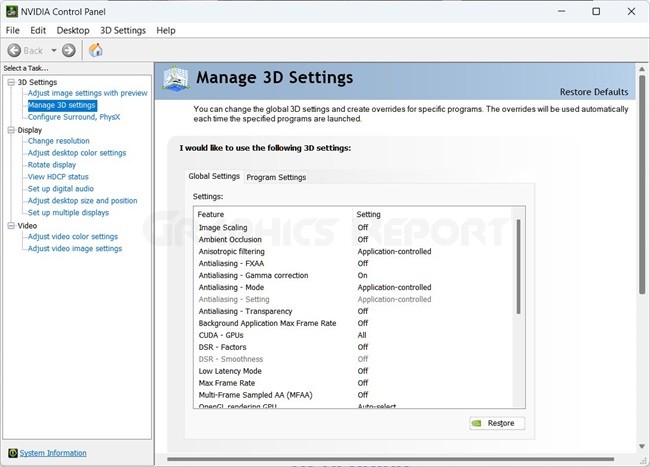Open Adjust video image settings
This screenshot has width=650, height=467.
coord(75,249)
